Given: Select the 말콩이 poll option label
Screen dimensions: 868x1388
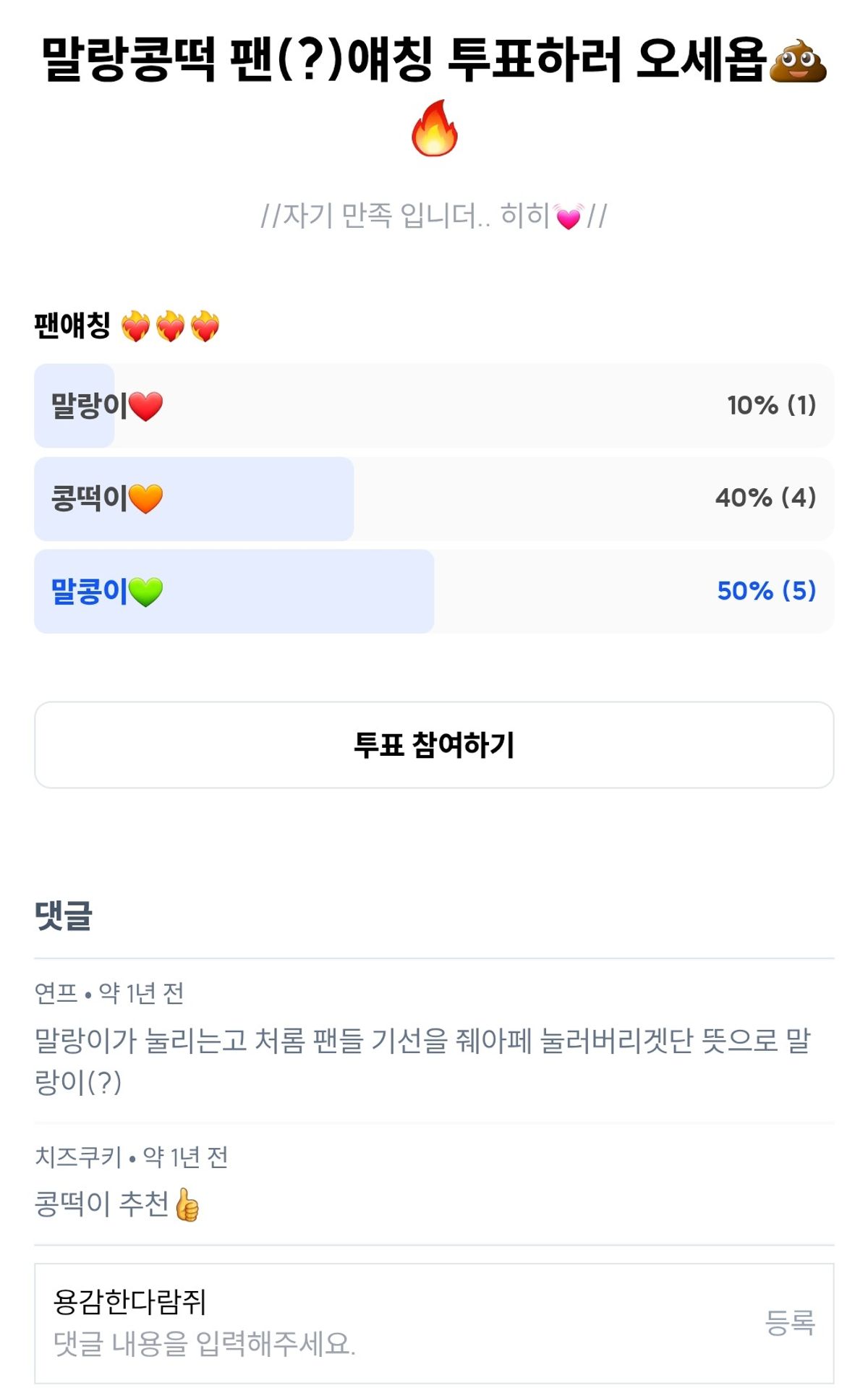Looking at the screenshot, I should click(x=88, y=592).
